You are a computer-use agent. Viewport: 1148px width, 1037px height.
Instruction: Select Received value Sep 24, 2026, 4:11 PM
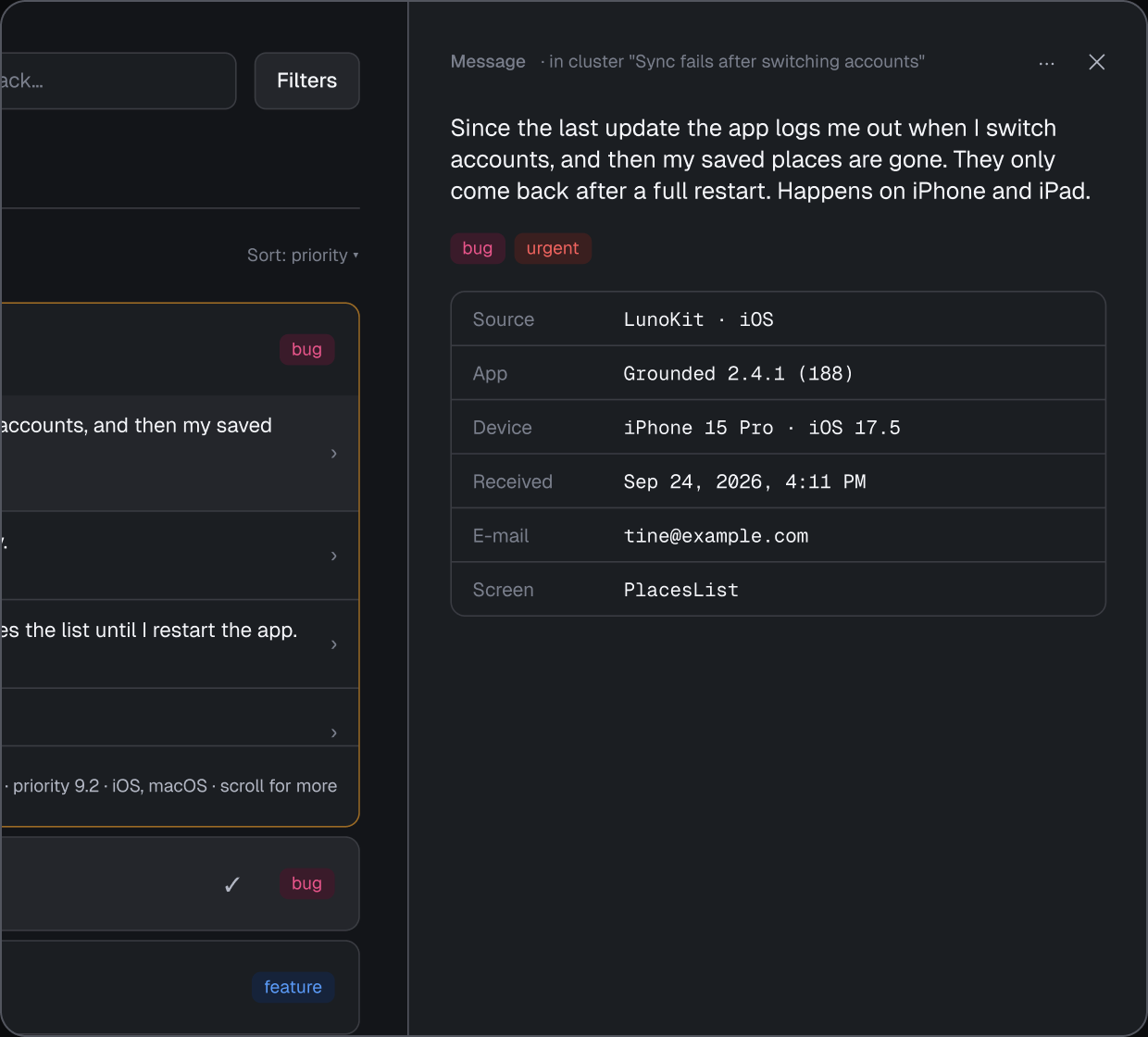click(x=744, y=481)
